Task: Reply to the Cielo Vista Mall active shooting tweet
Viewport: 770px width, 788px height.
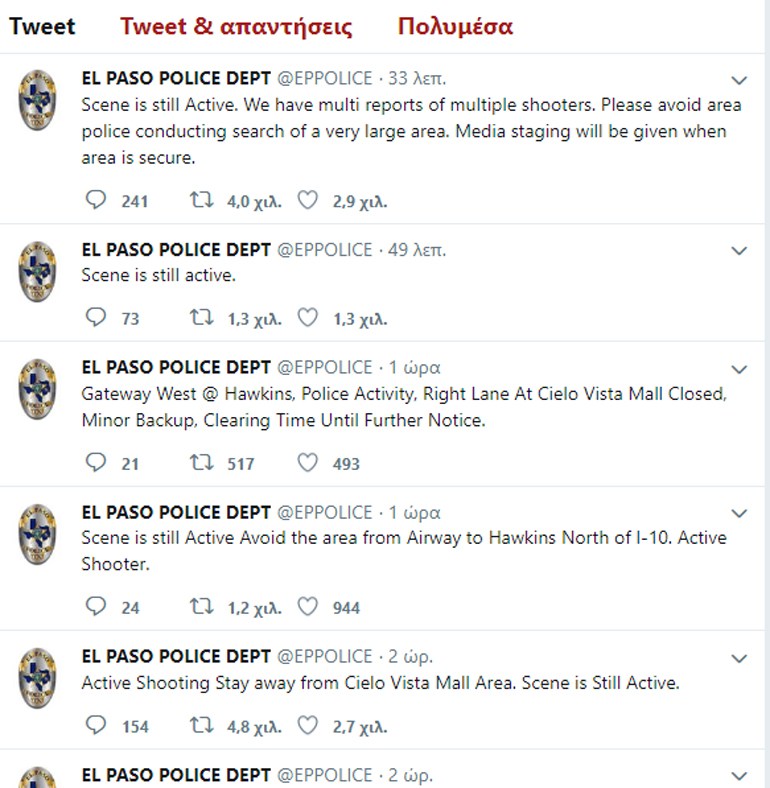Action: click(95, 726)
